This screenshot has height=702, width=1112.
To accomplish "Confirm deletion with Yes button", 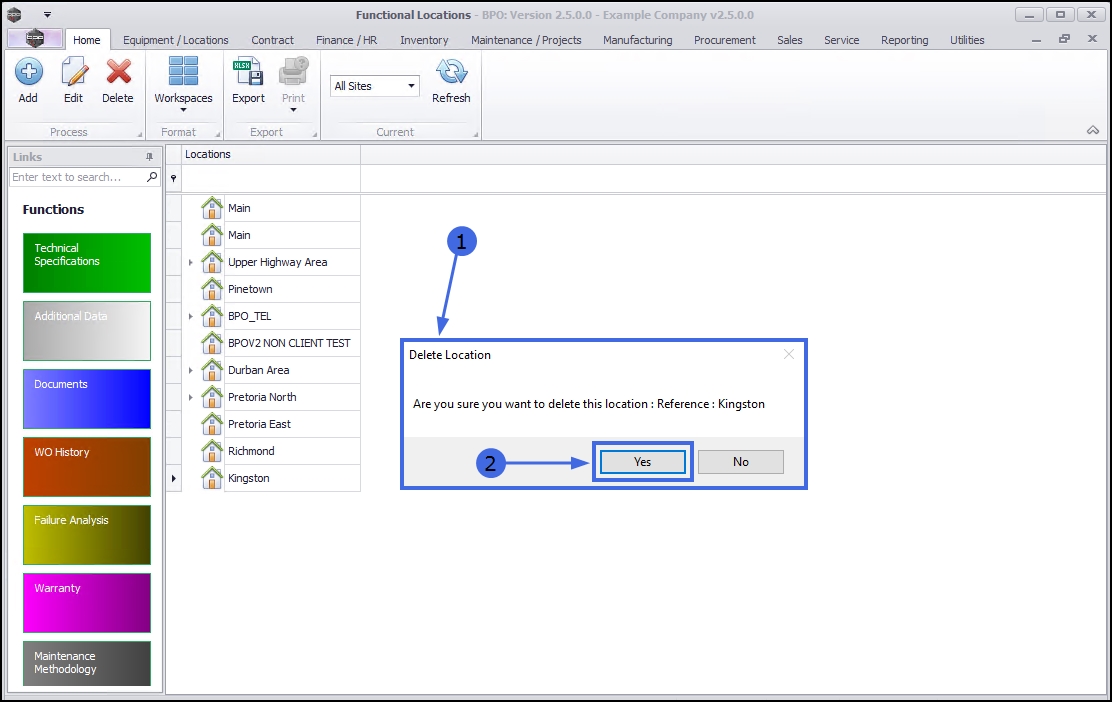I will 643,462.
